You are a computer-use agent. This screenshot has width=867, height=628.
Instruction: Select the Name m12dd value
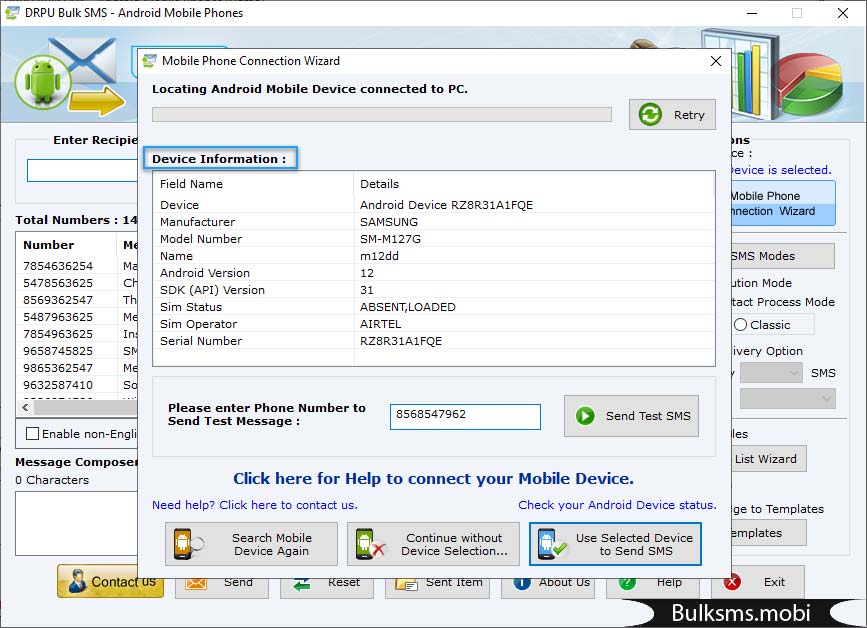(379, 256)
